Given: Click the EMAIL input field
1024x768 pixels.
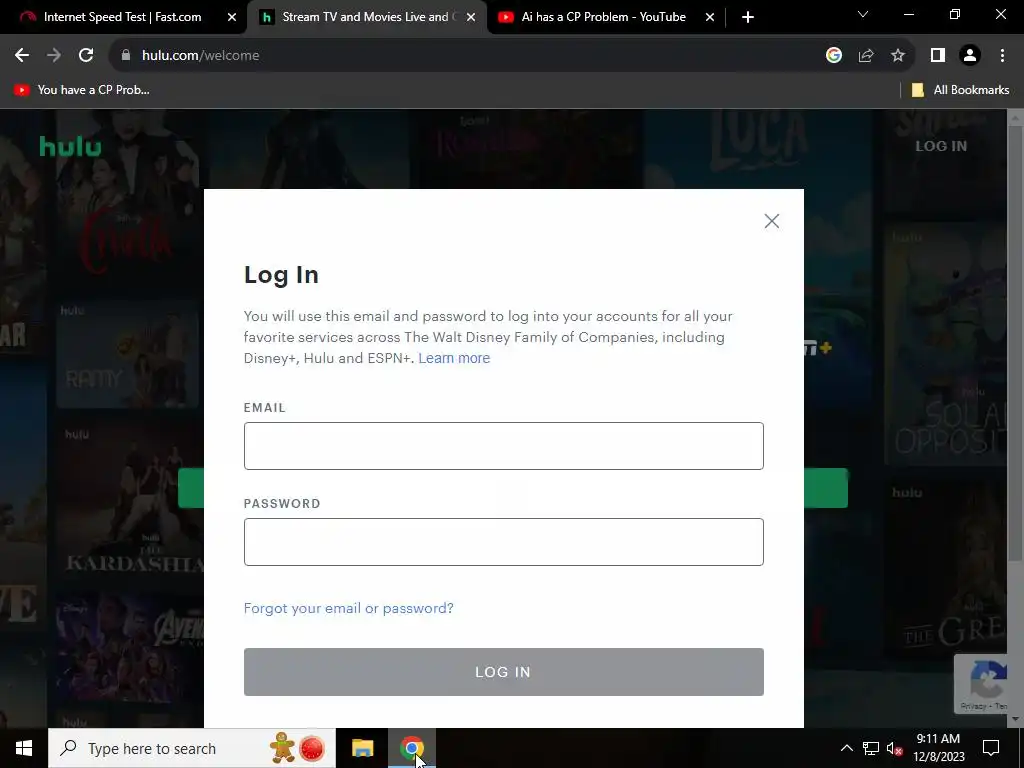Looking at the screenshot, I should tap(504, 446).
